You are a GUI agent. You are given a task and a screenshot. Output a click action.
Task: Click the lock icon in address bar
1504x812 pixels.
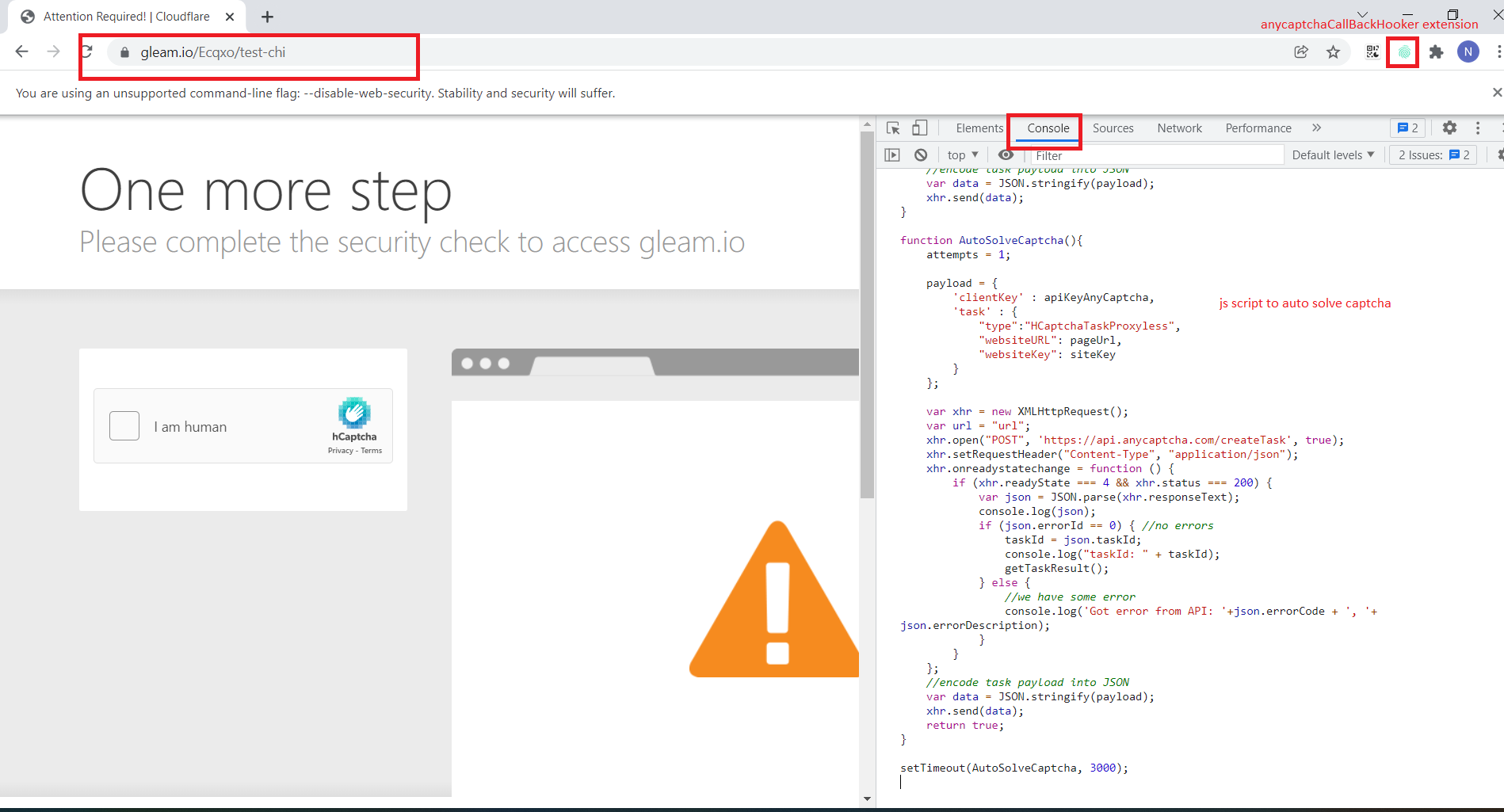tap(124, 52)
